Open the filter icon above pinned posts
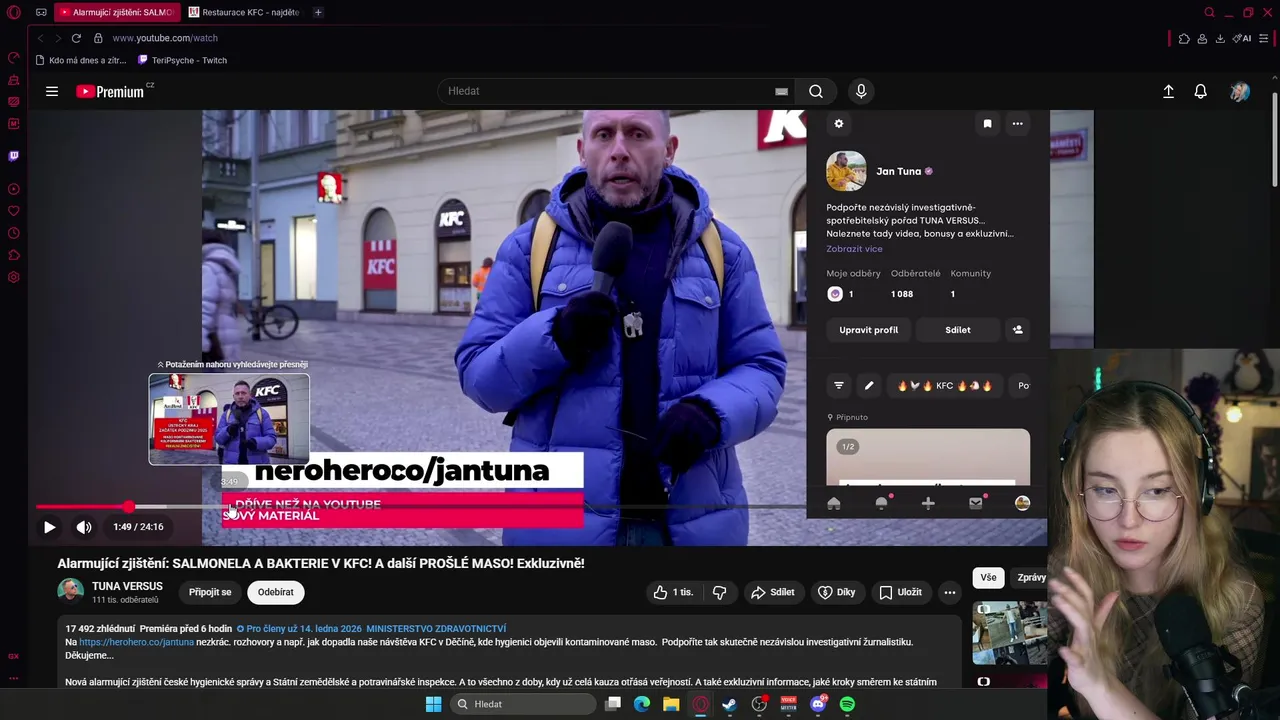The height and width of the screenshot is (720, 1280). [839, 385]
